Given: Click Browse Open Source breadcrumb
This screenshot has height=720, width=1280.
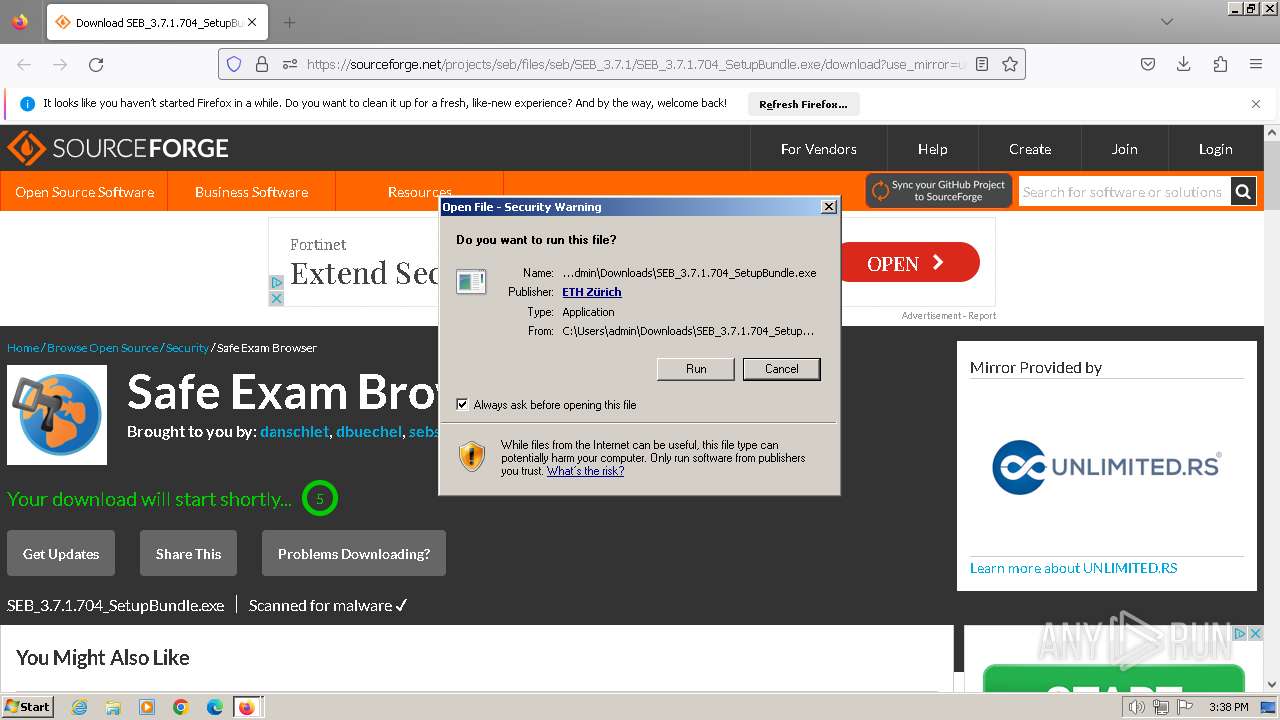Looking at the screenshot, I should point(102,348).
